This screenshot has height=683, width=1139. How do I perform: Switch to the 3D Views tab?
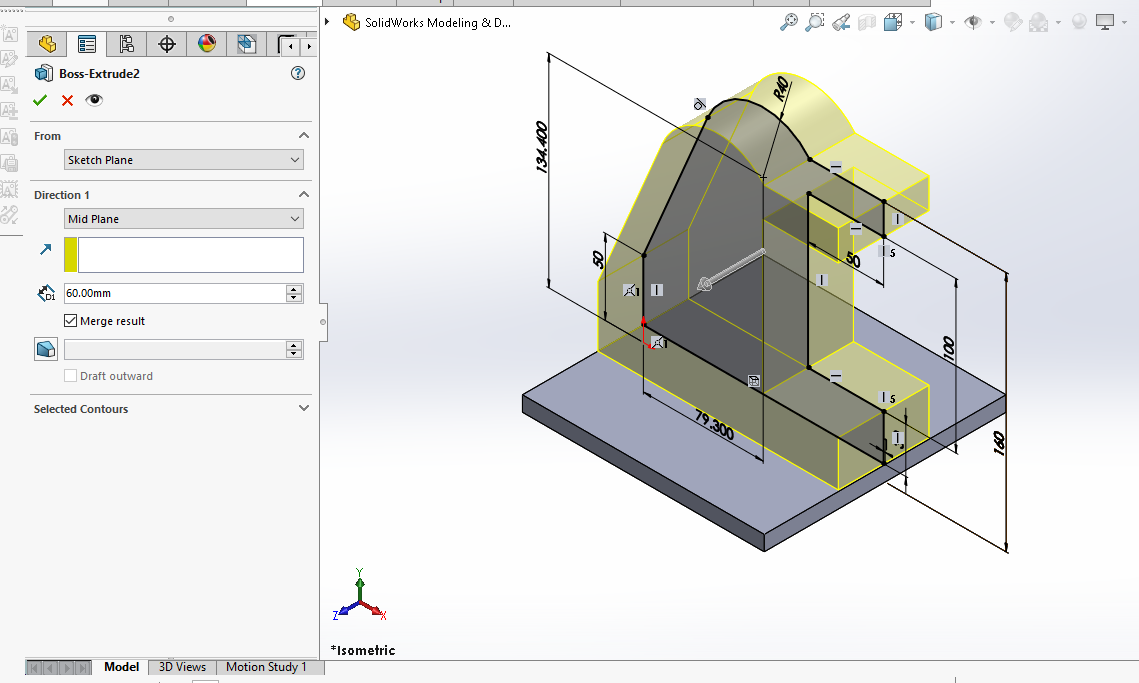point(182,667)
